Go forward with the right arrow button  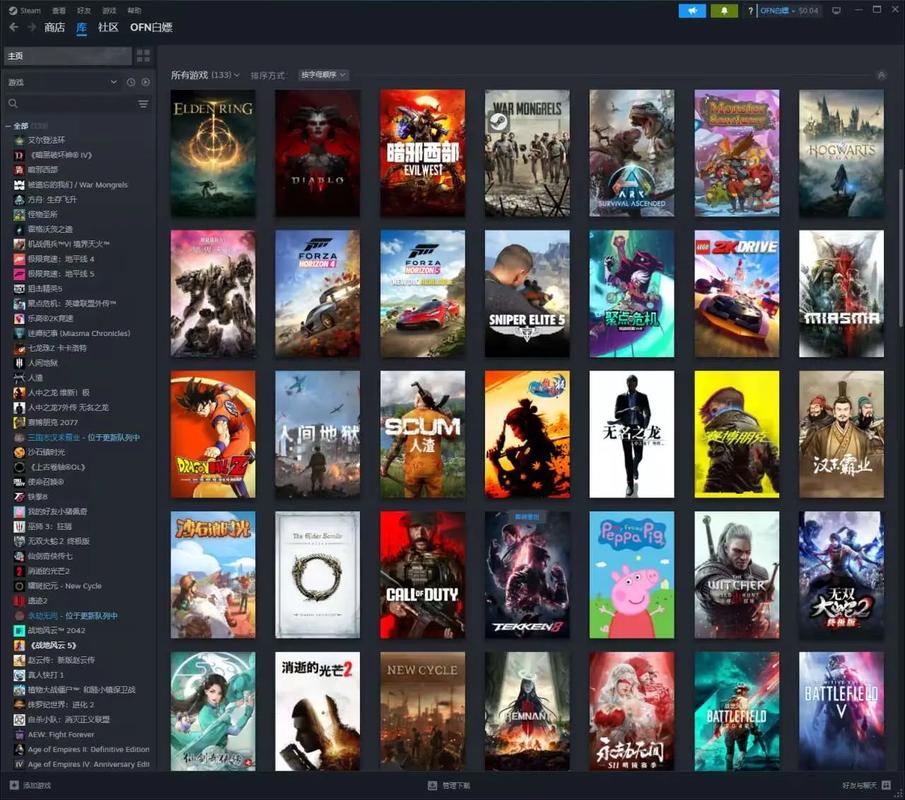[32, 27]
